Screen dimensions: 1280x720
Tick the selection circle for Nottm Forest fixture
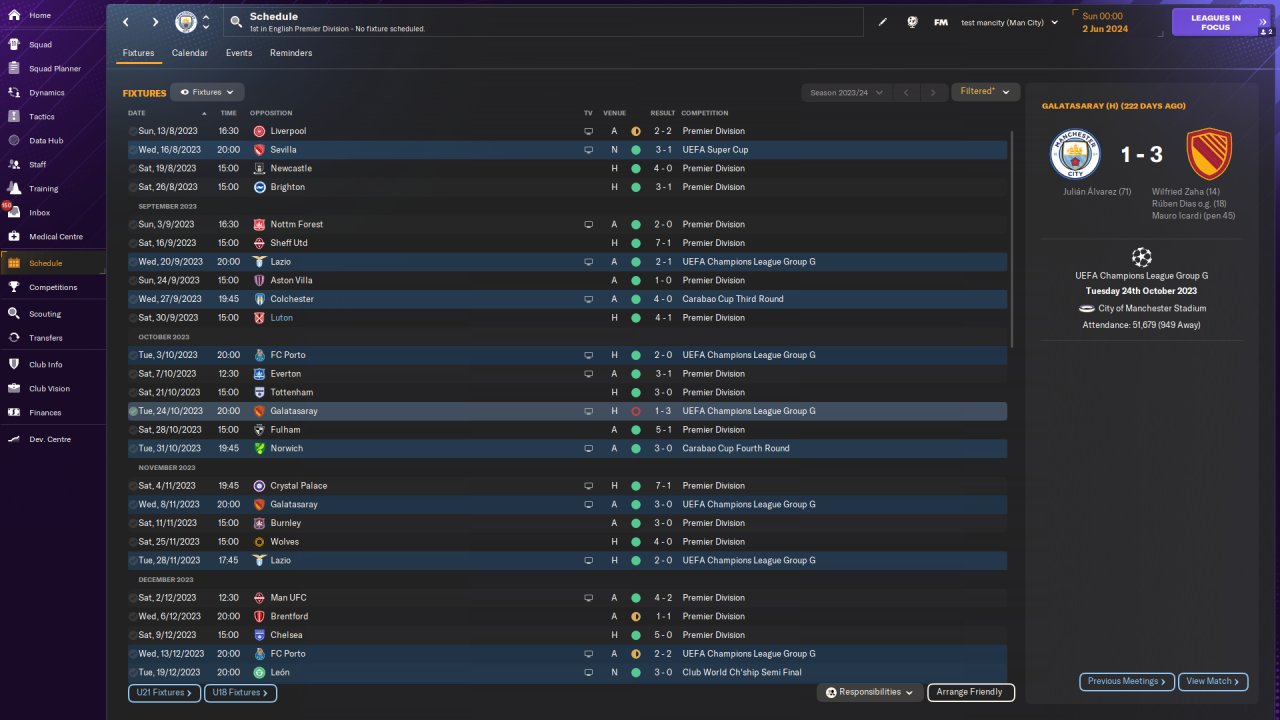133,225
